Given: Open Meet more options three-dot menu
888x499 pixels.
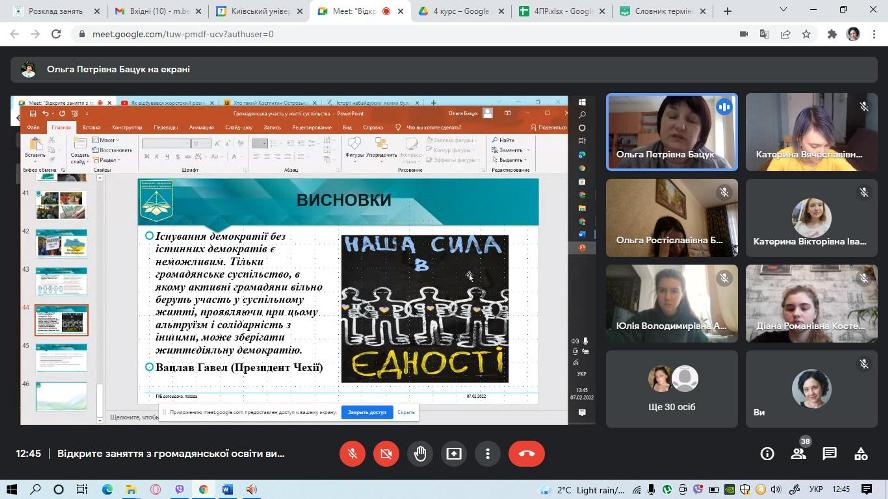Looking at the screenshot, I should click(x=488, y=454).
